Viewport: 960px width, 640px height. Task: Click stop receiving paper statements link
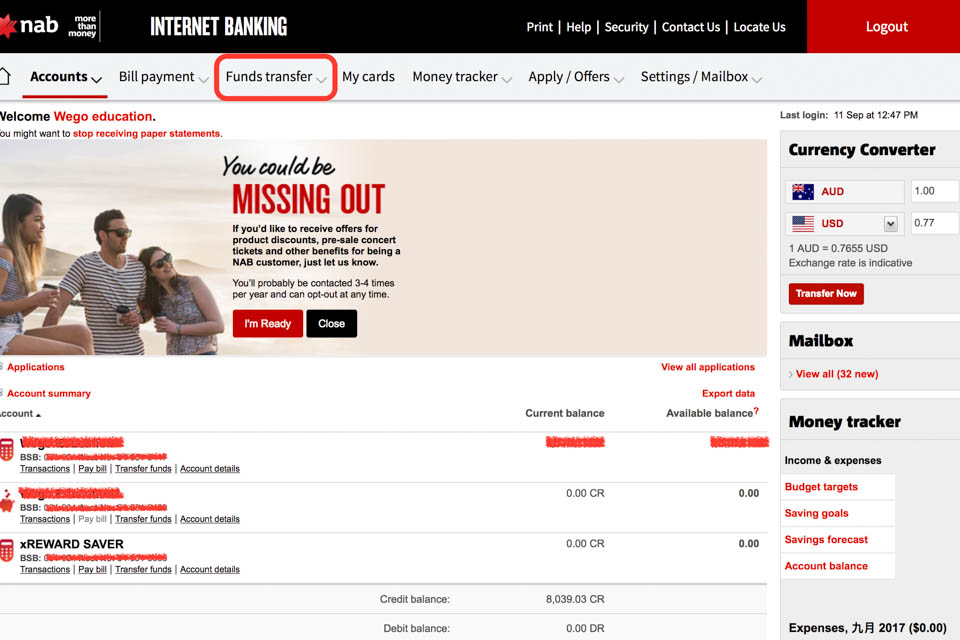click(x=146, y=134)
